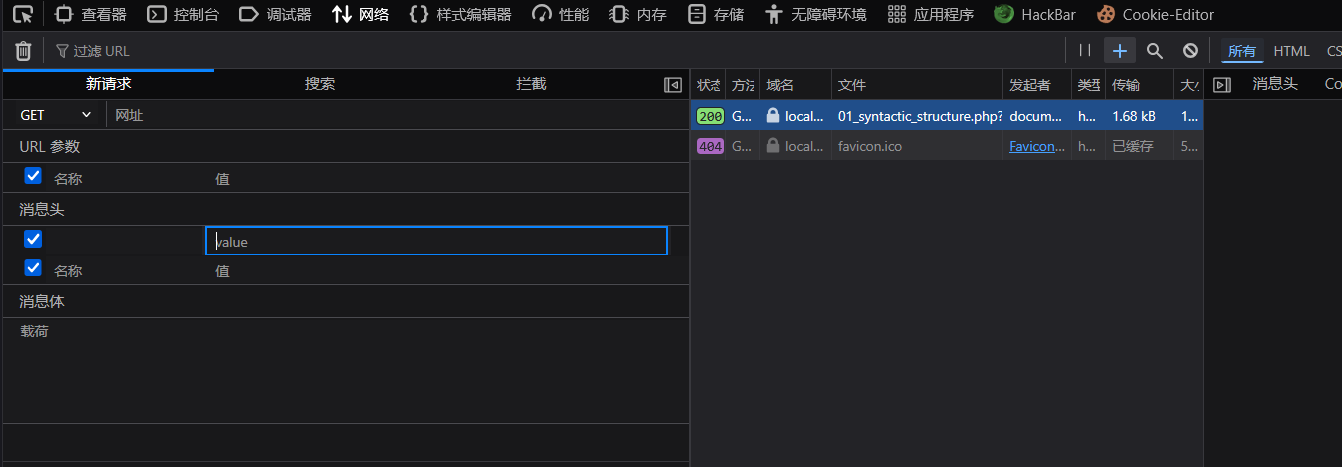Open the 无障碍环境 accessibility tab

[x=816, y=14]
